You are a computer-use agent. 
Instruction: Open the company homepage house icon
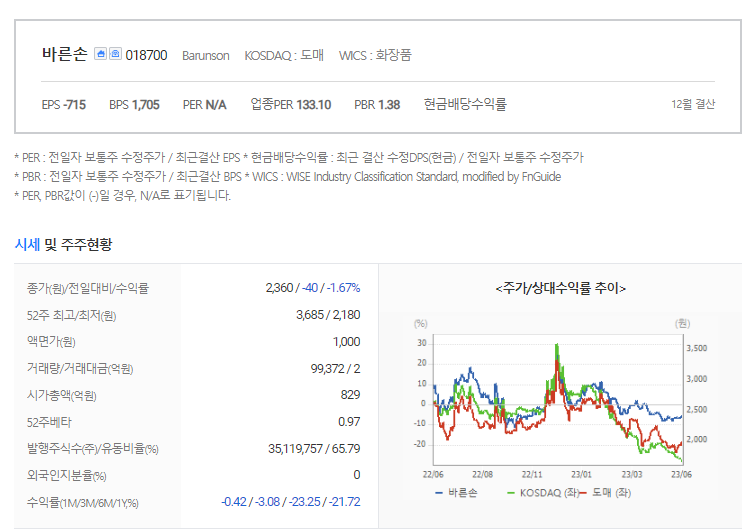100,54
